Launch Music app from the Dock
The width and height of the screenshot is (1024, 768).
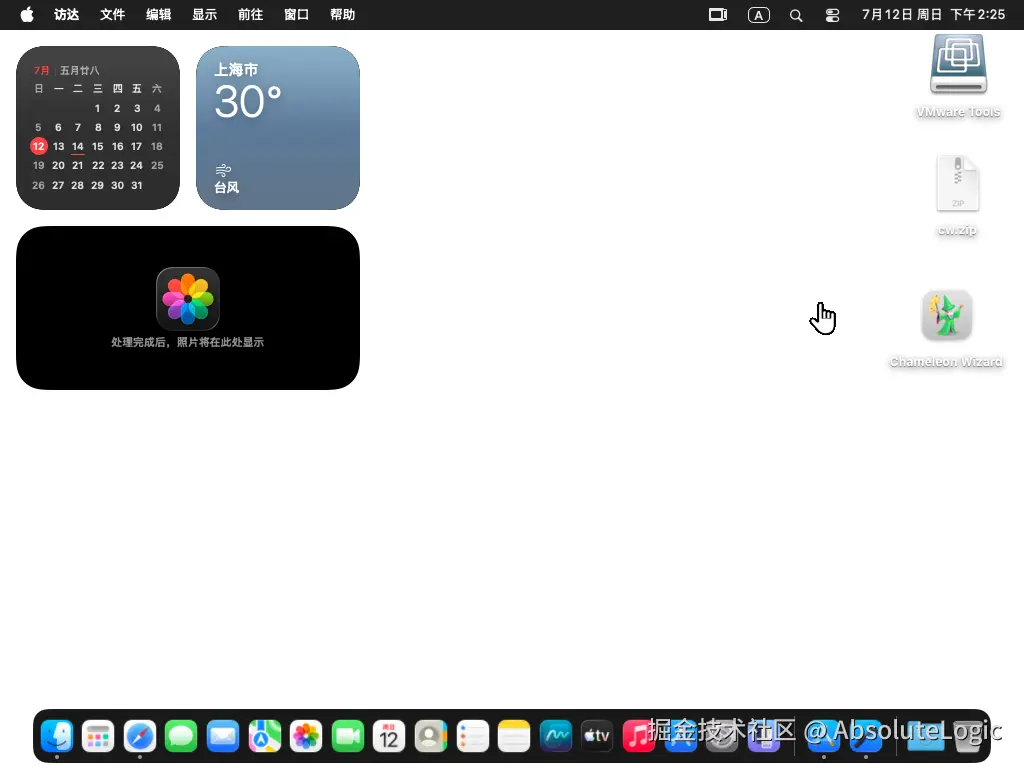[639, 736]
